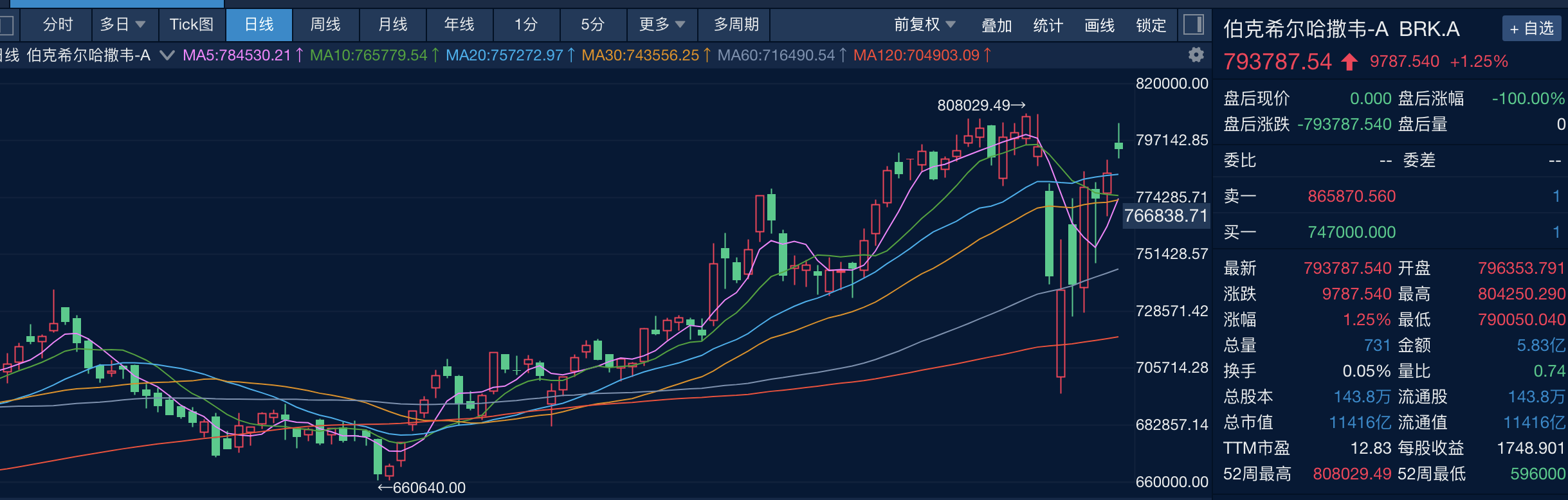Screen dimensions: 1568x500
Task: Switch to 周线 weekly chart tab
Action: coord(325,25)
